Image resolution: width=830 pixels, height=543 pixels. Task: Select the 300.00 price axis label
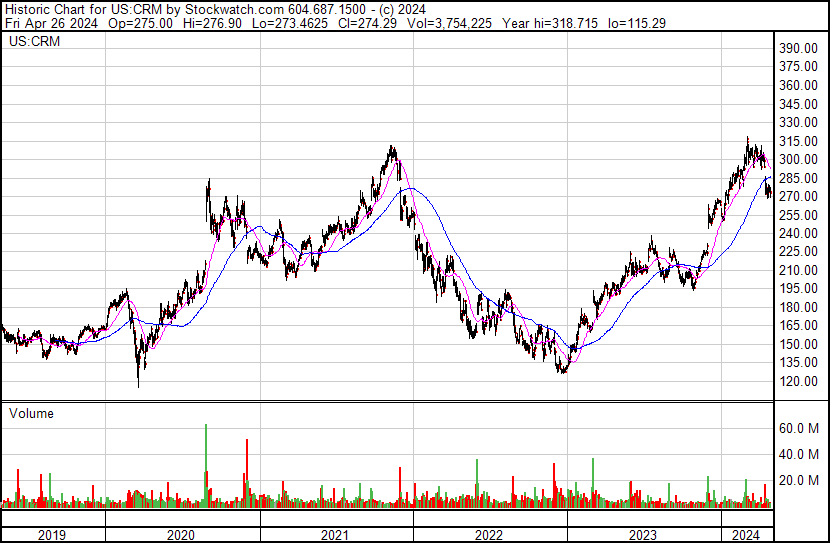pos(798,159)
